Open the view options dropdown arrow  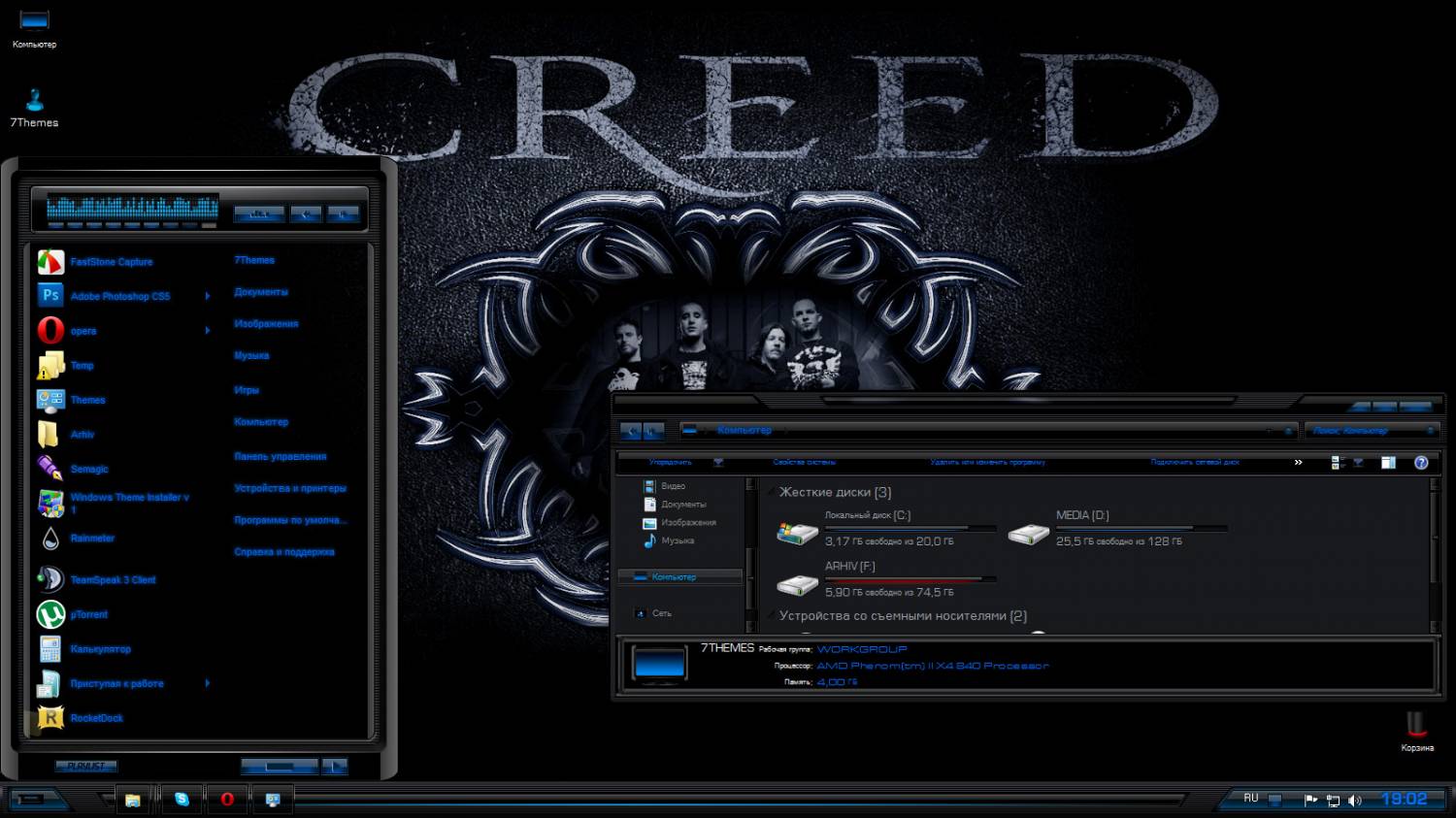point(1358,463)
